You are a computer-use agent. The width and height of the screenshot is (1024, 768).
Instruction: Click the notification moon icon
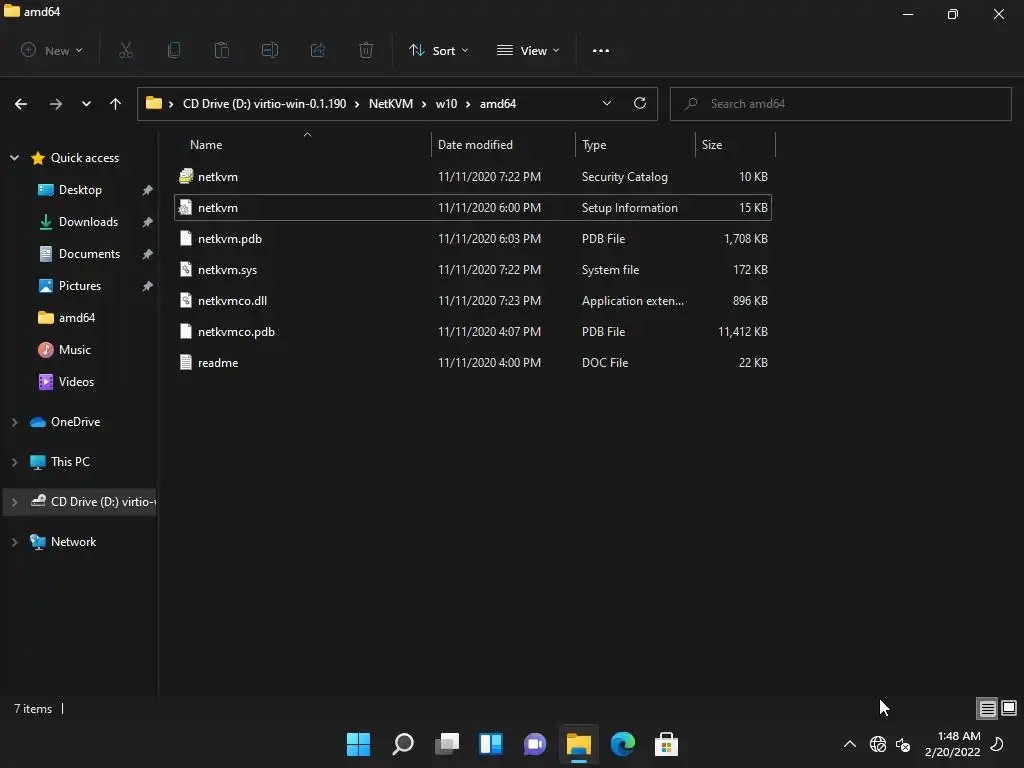pos(997,744)
